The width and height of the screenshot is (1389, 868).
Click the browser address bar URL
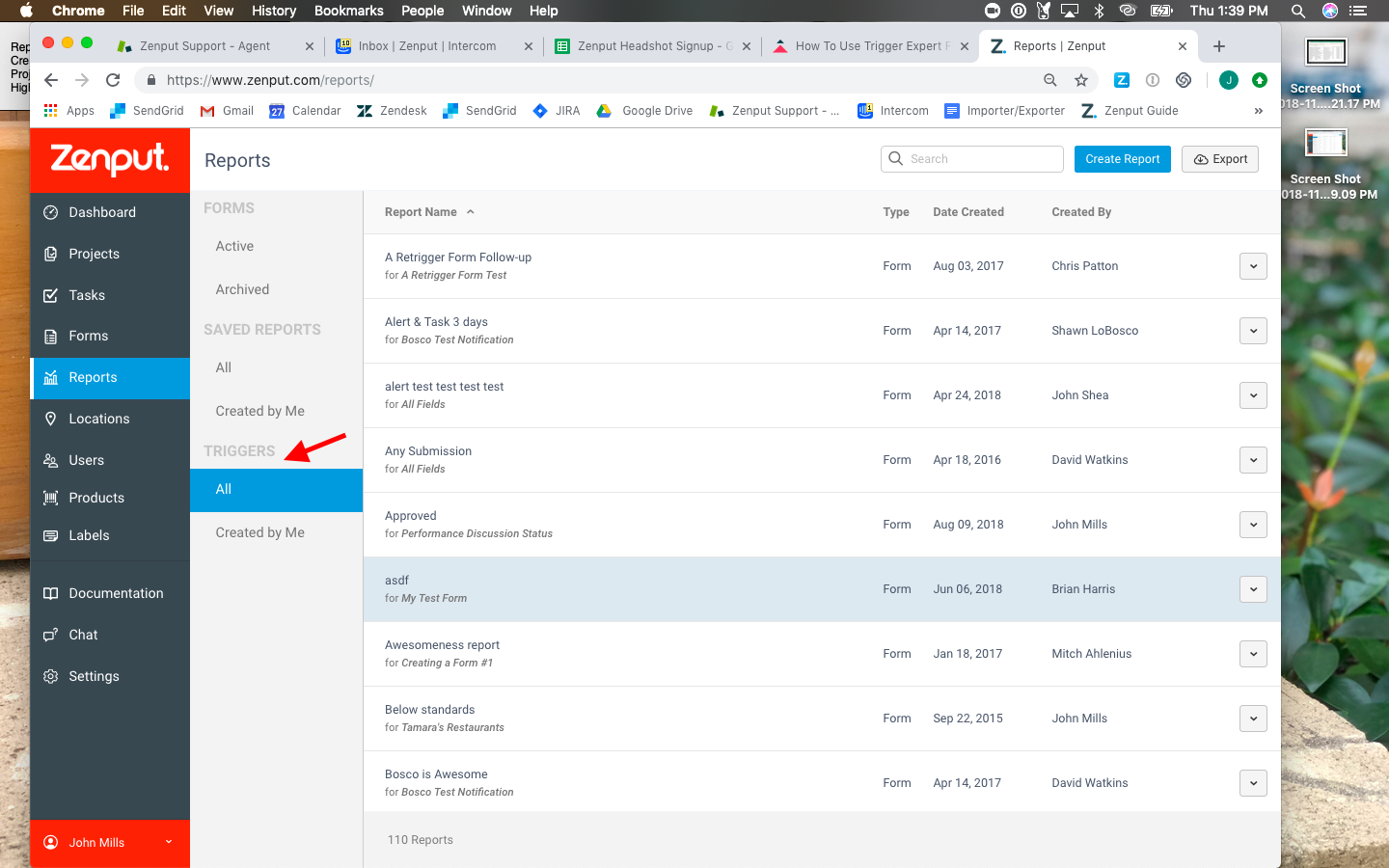tap(270, 80)
